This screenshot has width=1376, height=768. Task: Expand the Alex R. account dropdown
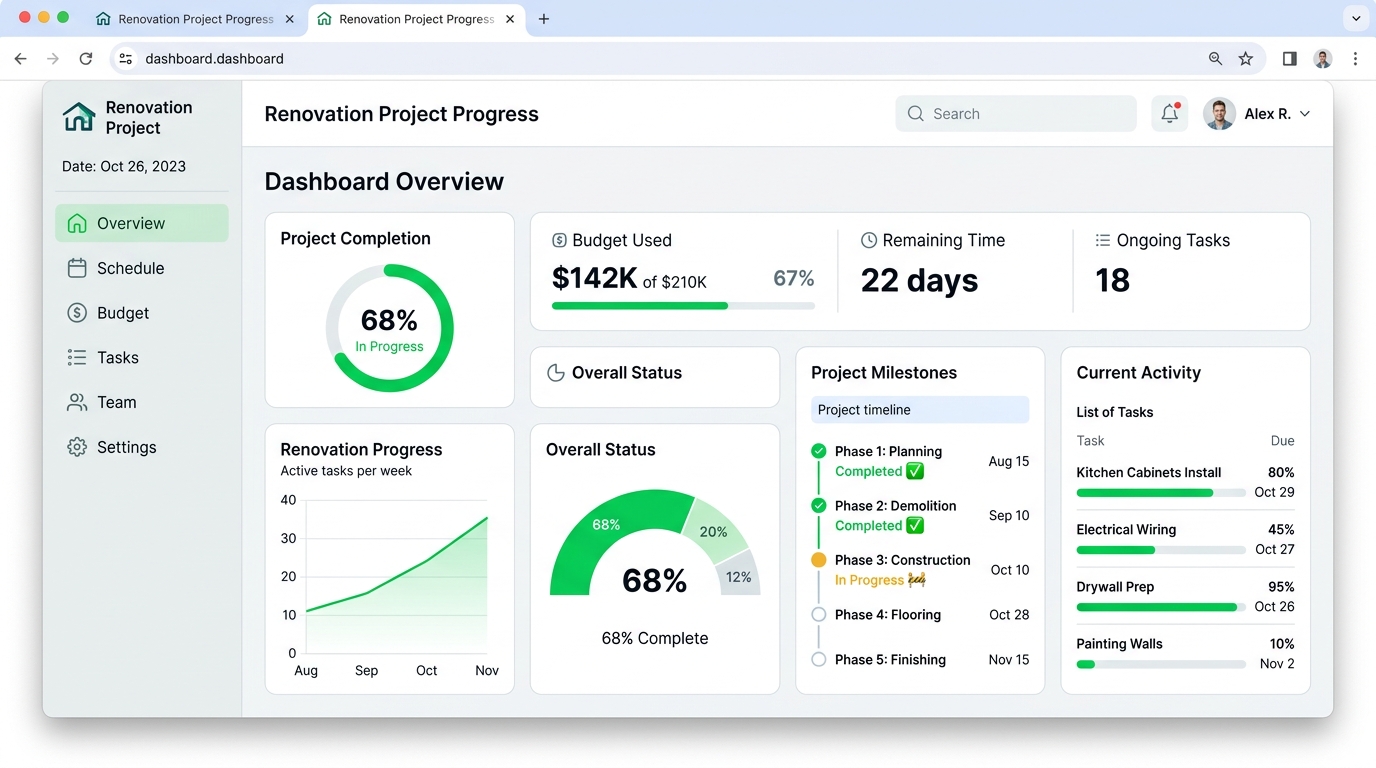[1304, 114]
